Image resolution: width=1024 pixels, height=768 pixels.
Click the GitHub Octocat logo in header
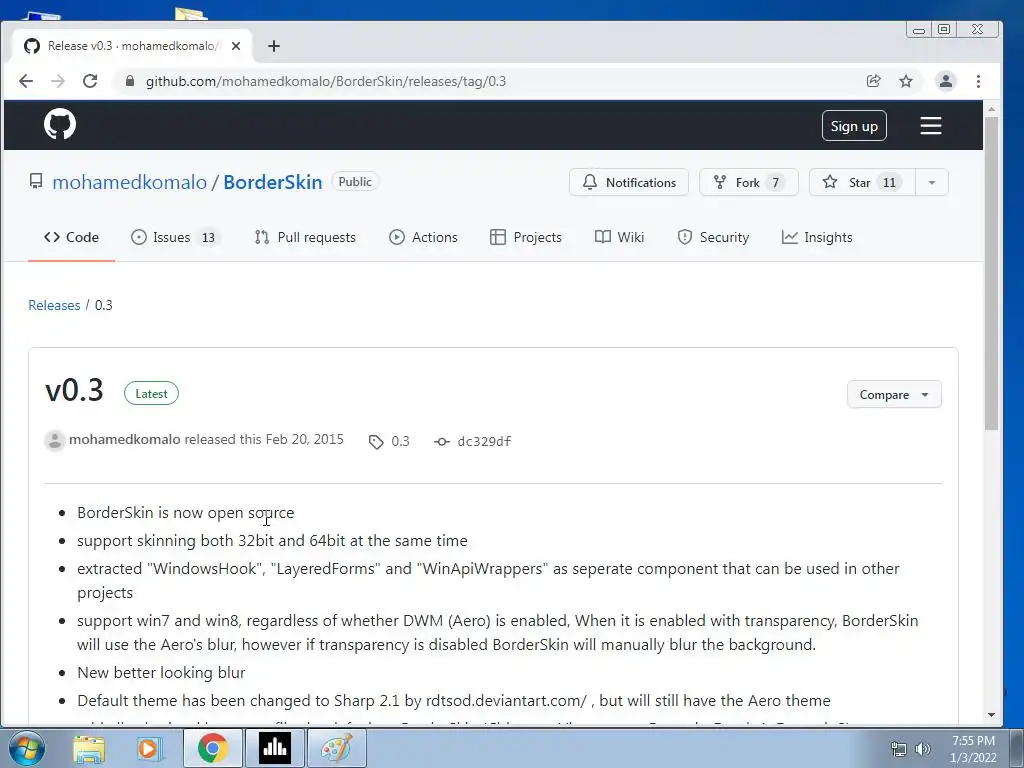[60, 124]
